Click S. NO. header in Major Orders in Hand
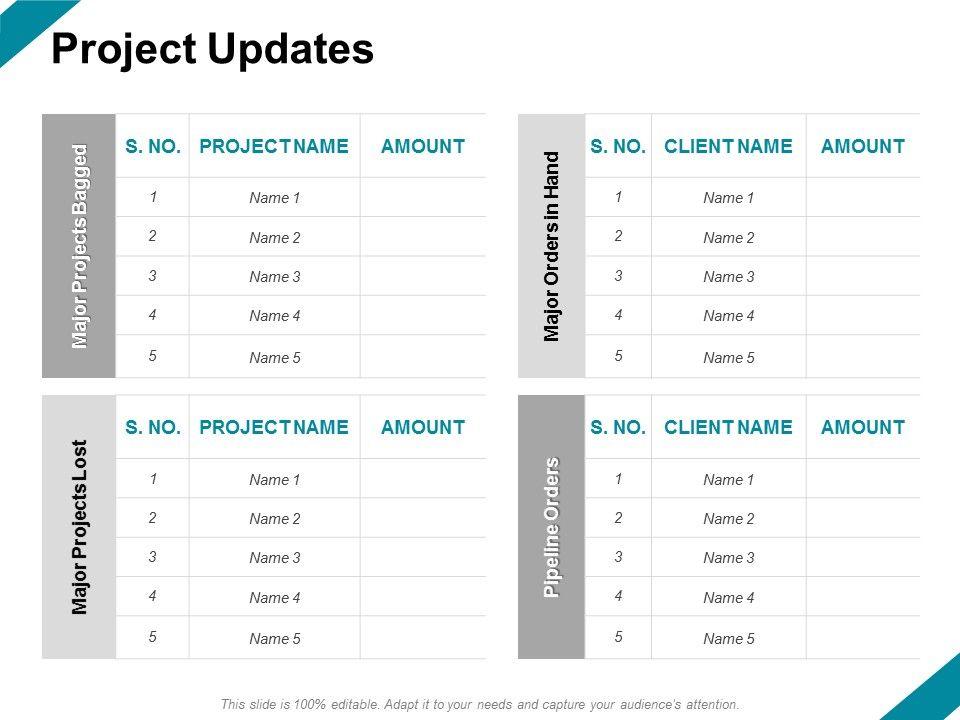The height and width of the screenshot is (720, 960). [x=618, y=147]
